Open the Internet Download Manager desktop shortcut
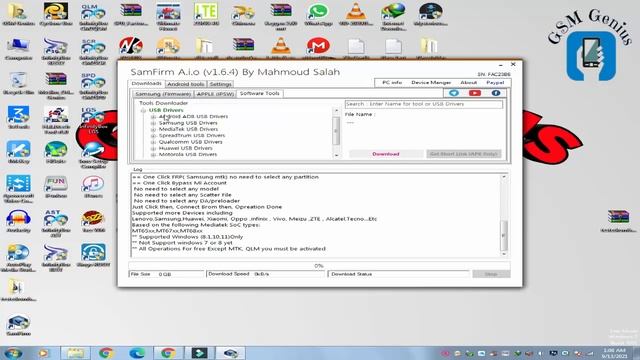The image size is (640, 360). 393,16
